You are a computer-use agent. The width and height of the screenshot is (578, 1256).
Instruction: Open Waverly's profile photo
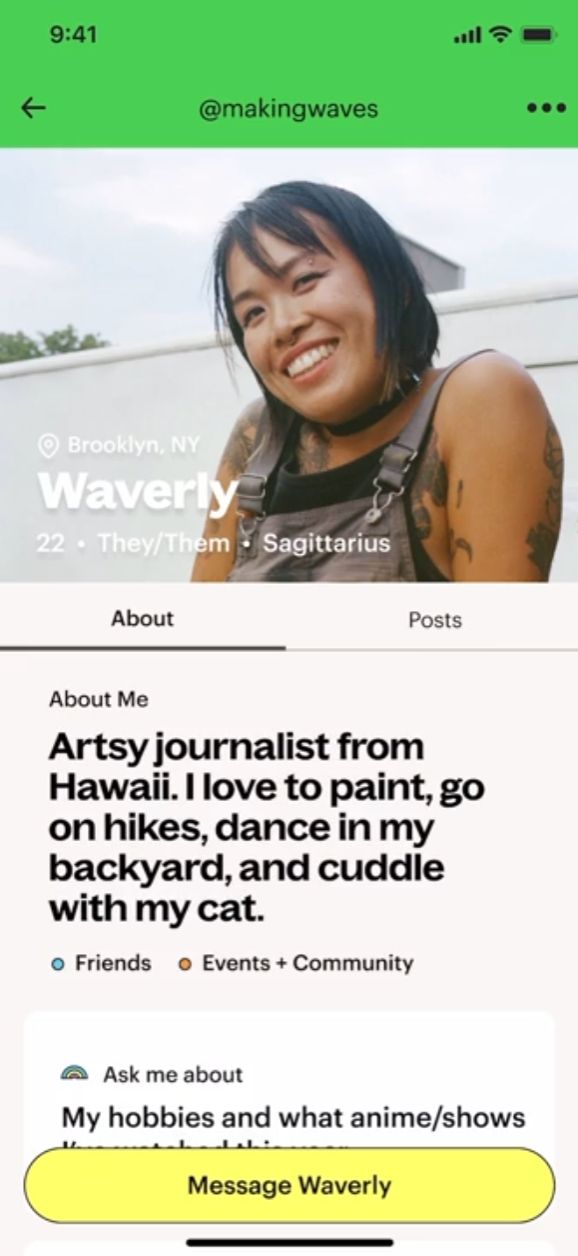tap(289, 365)
